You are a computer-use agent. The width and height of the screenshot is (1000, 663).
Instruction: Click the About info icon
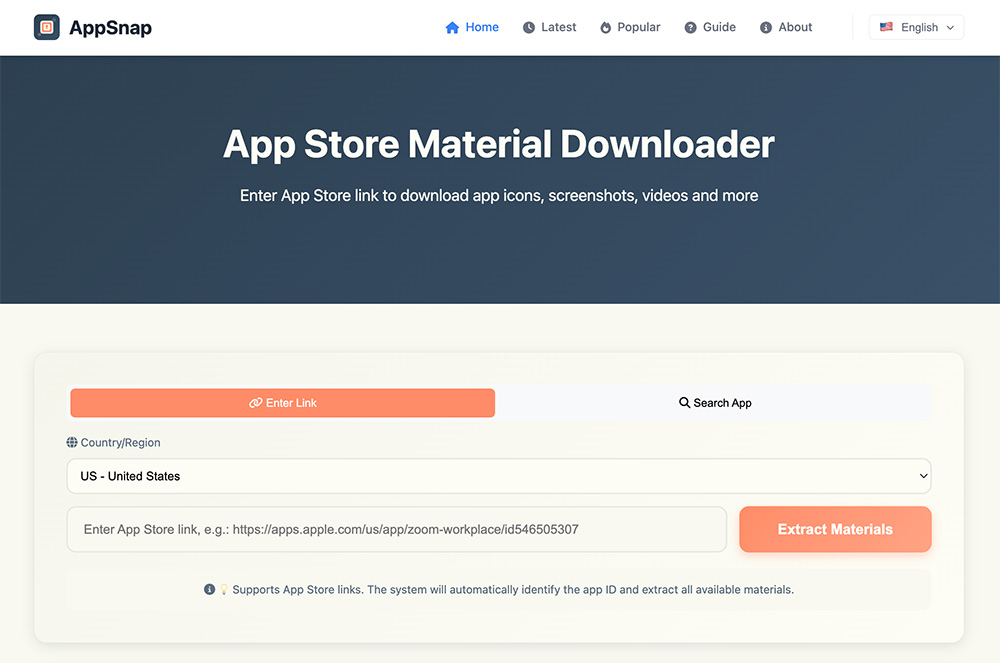coord(766,27)
